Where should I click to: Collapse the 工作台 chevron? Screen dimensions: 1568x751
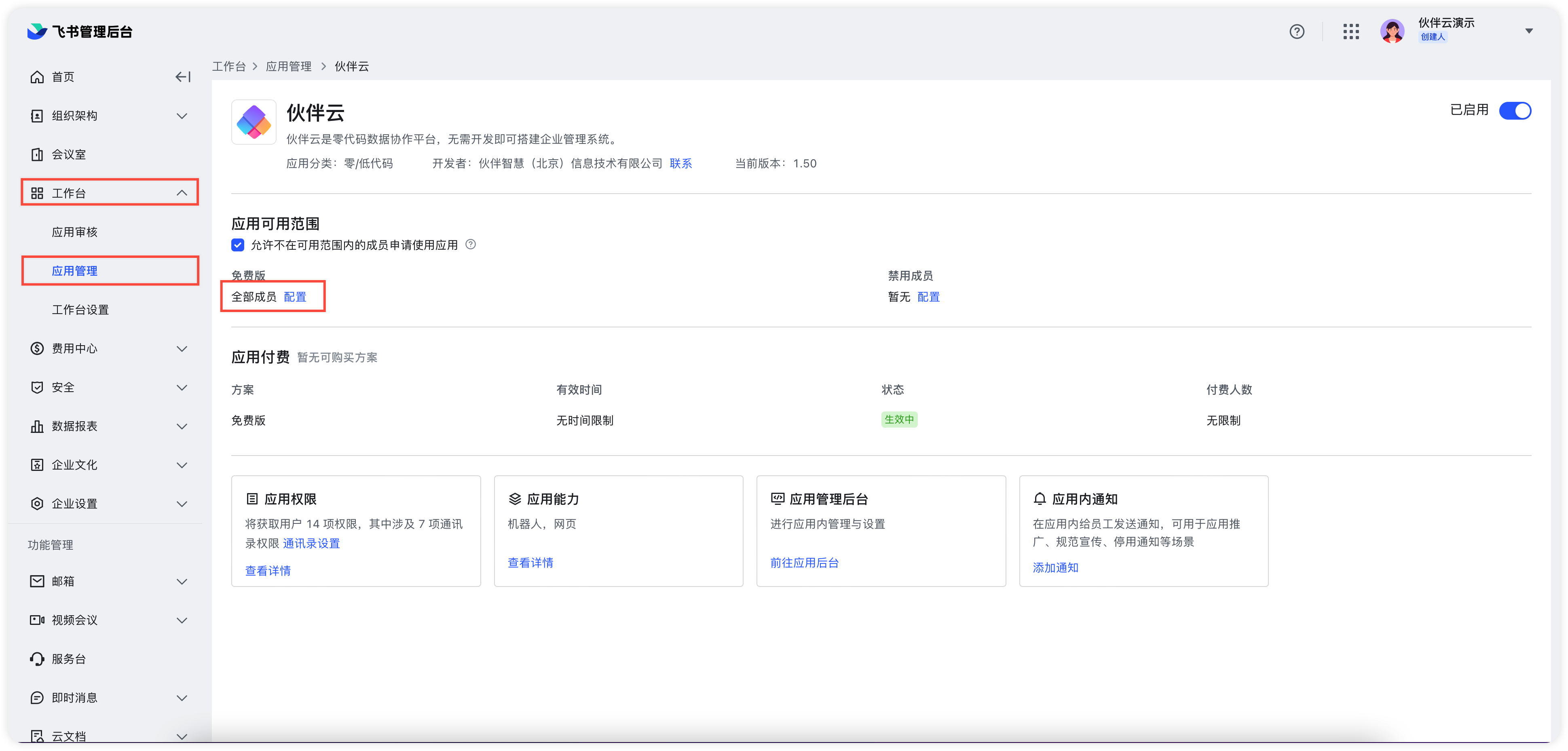coord(182,193)
